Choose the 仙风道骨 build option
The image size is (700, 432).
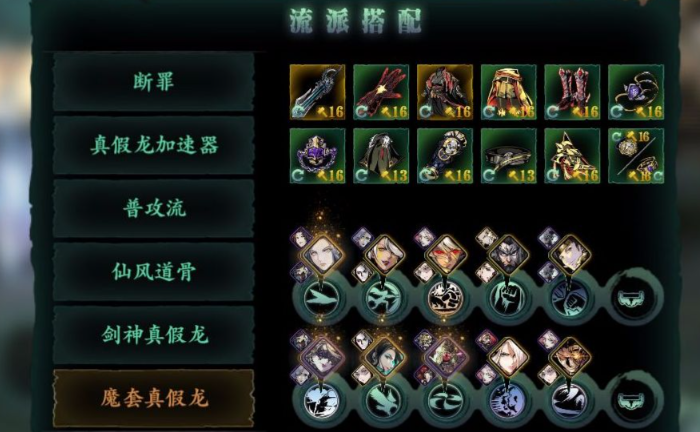[x=154, y=272]
